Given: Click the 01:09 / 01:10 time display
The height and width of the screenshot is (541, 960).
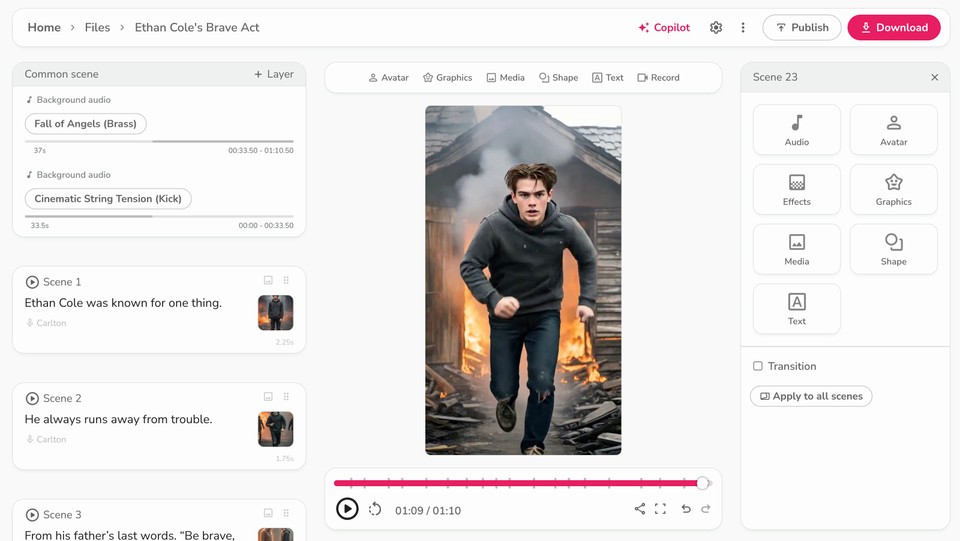Looking at the screenshot, I should (428, 510).
